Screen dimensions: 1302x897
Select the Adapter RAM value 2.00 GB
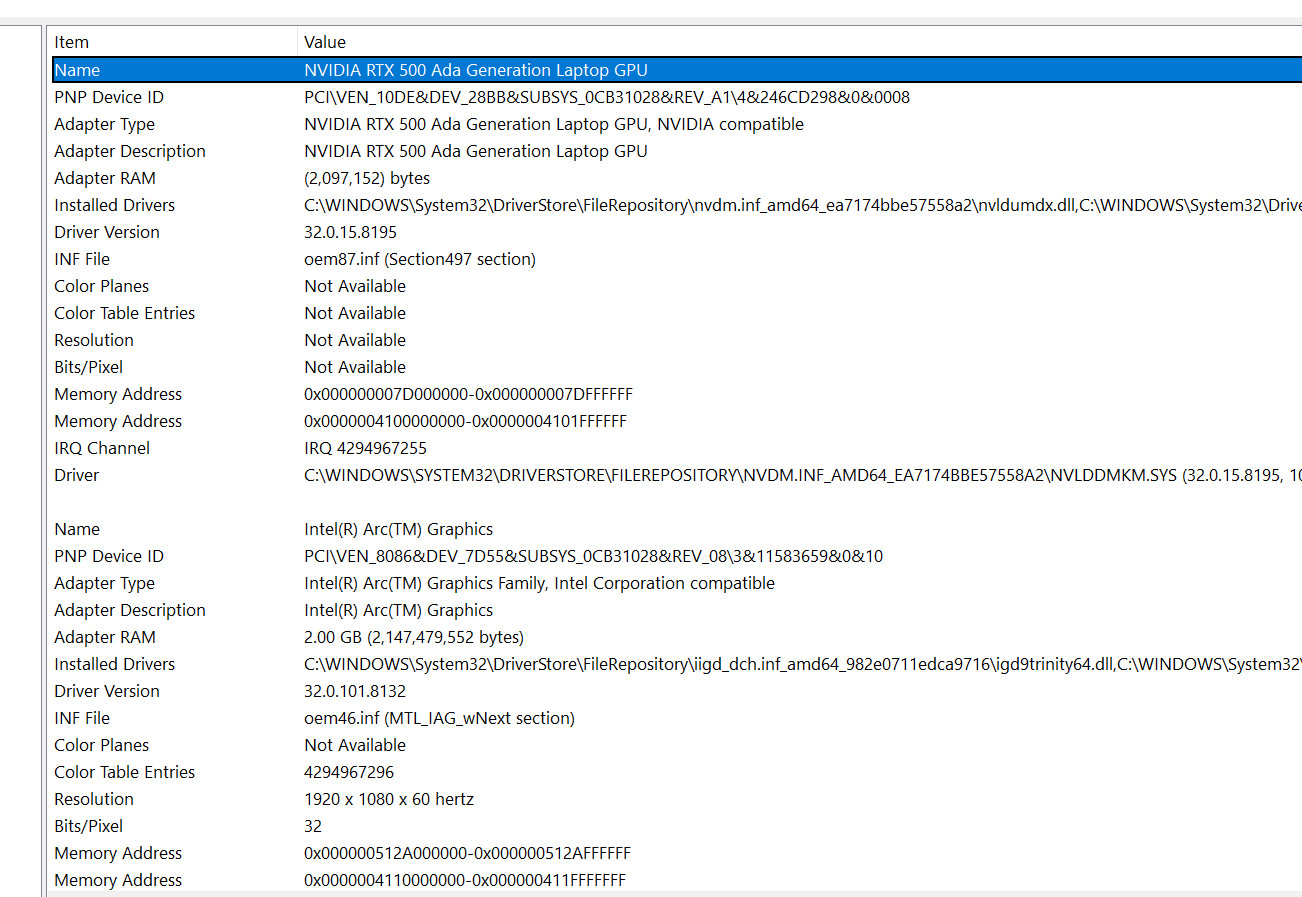414,637
